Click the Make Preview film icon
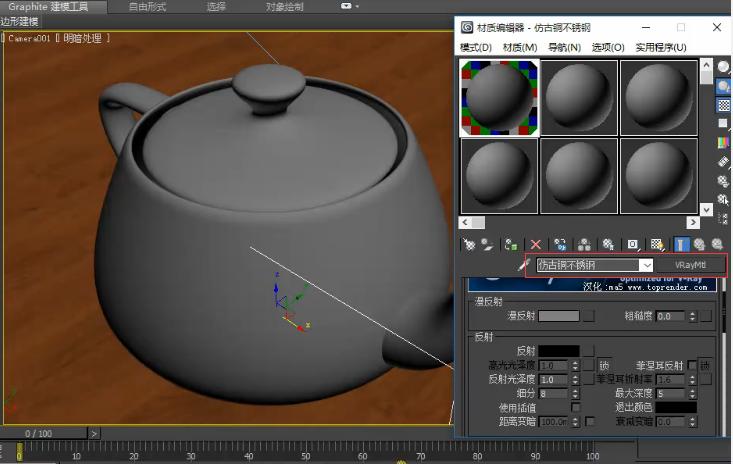The height and width of the screenshot is (464, 733). coord(723,162)
